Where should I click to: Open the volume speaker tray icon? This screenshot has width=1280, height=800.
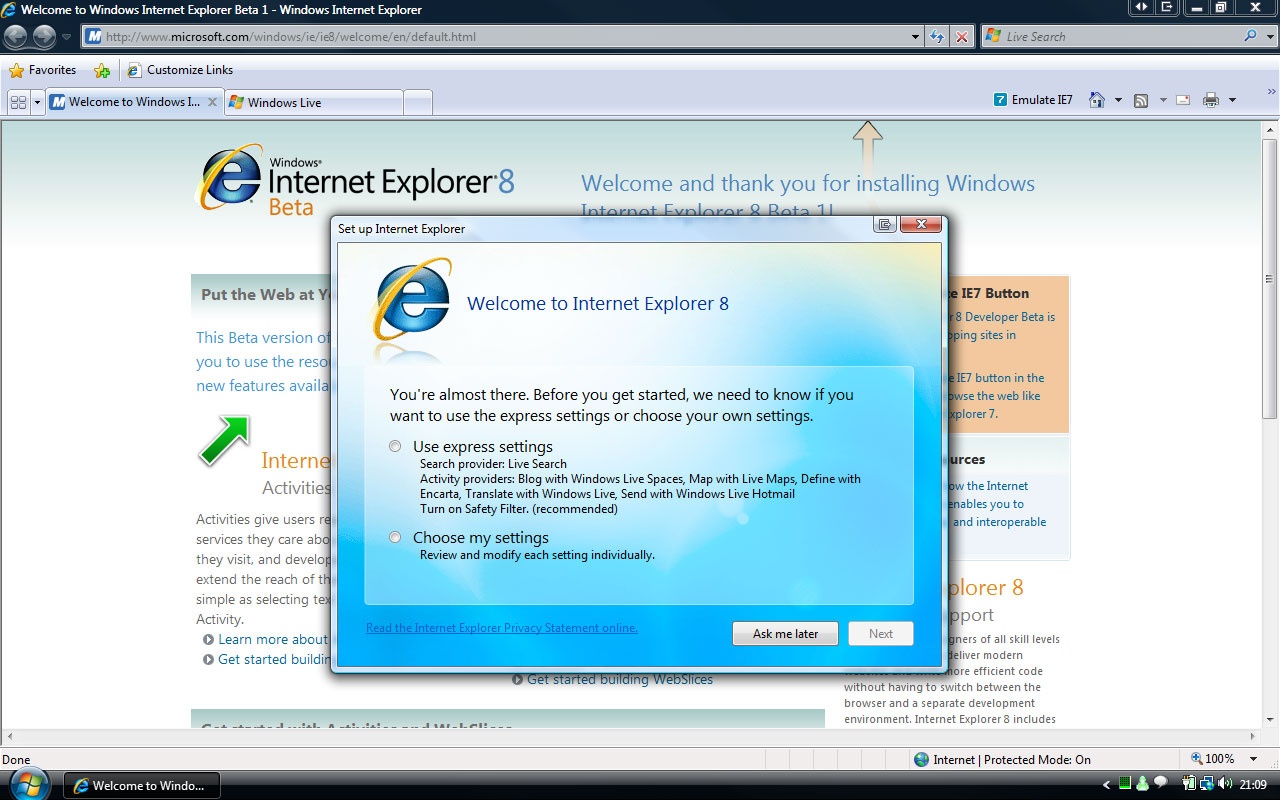point(1225,784)
